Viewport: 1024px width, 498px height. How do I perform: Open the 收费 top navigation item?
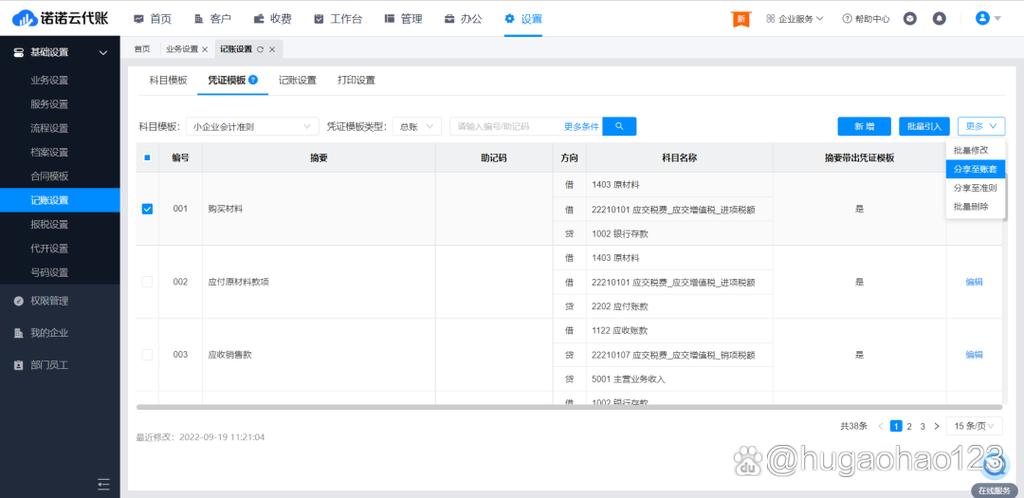tap(273, 19)
